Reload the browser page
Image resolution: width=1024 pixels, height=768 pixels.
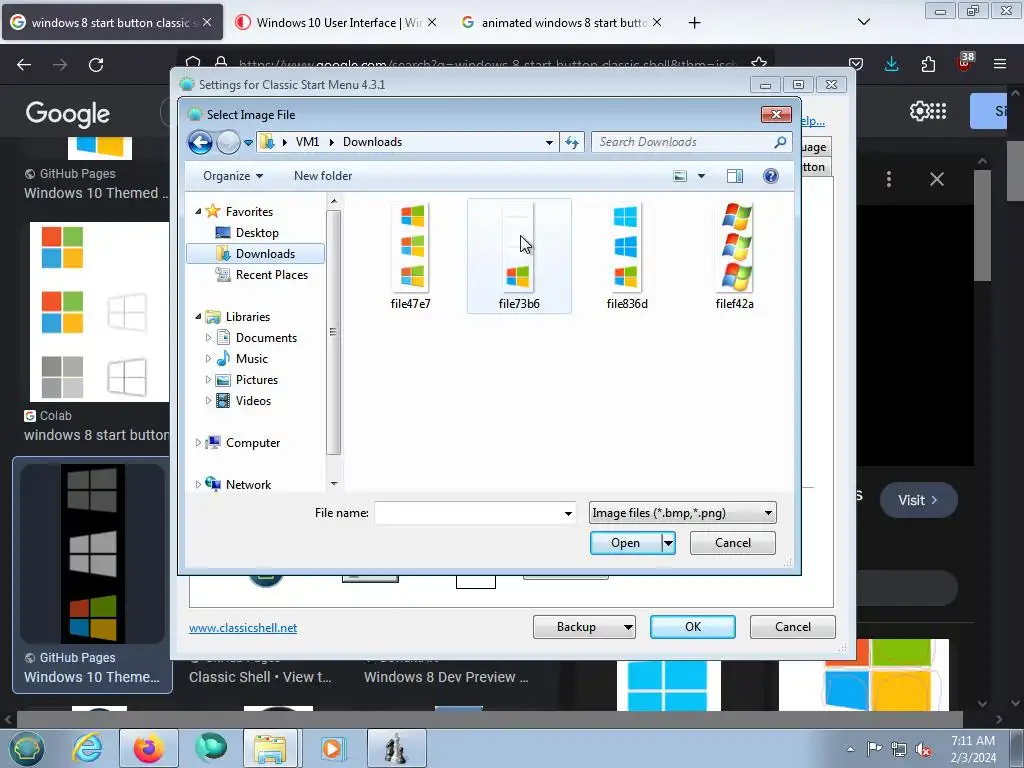(96, 65)
